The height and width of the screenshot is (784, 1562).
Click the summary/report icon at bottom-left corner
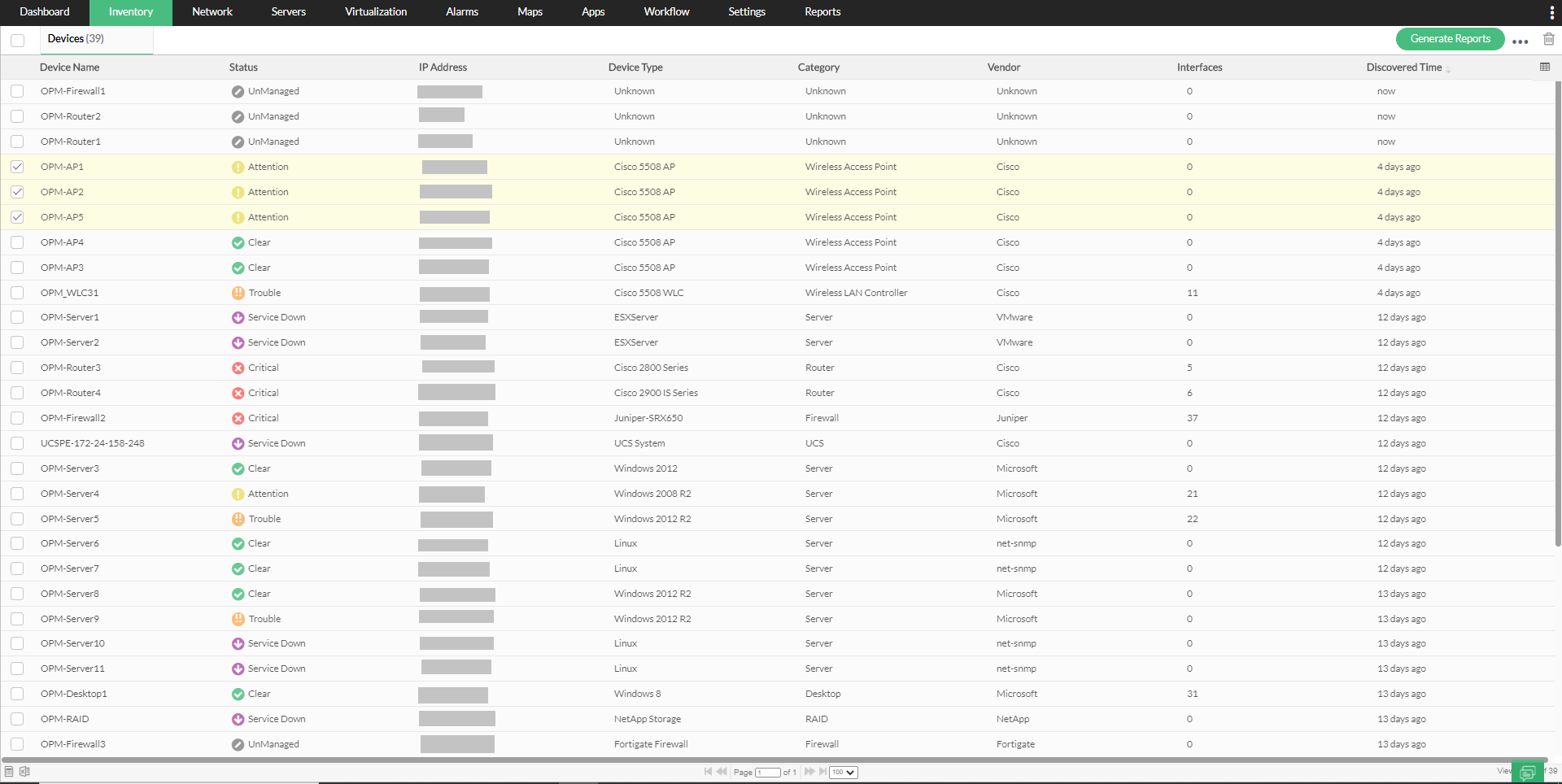8,771
